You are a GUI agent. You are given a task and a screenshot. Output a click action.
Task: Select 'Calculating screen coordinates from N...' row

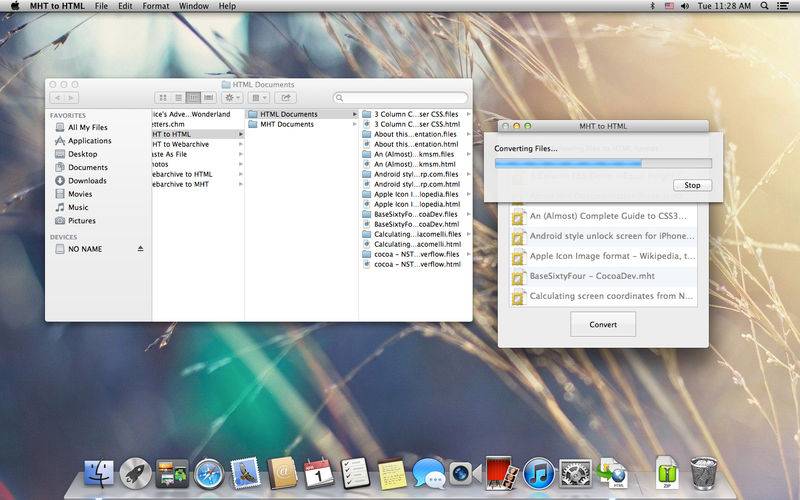coord(604,296)
